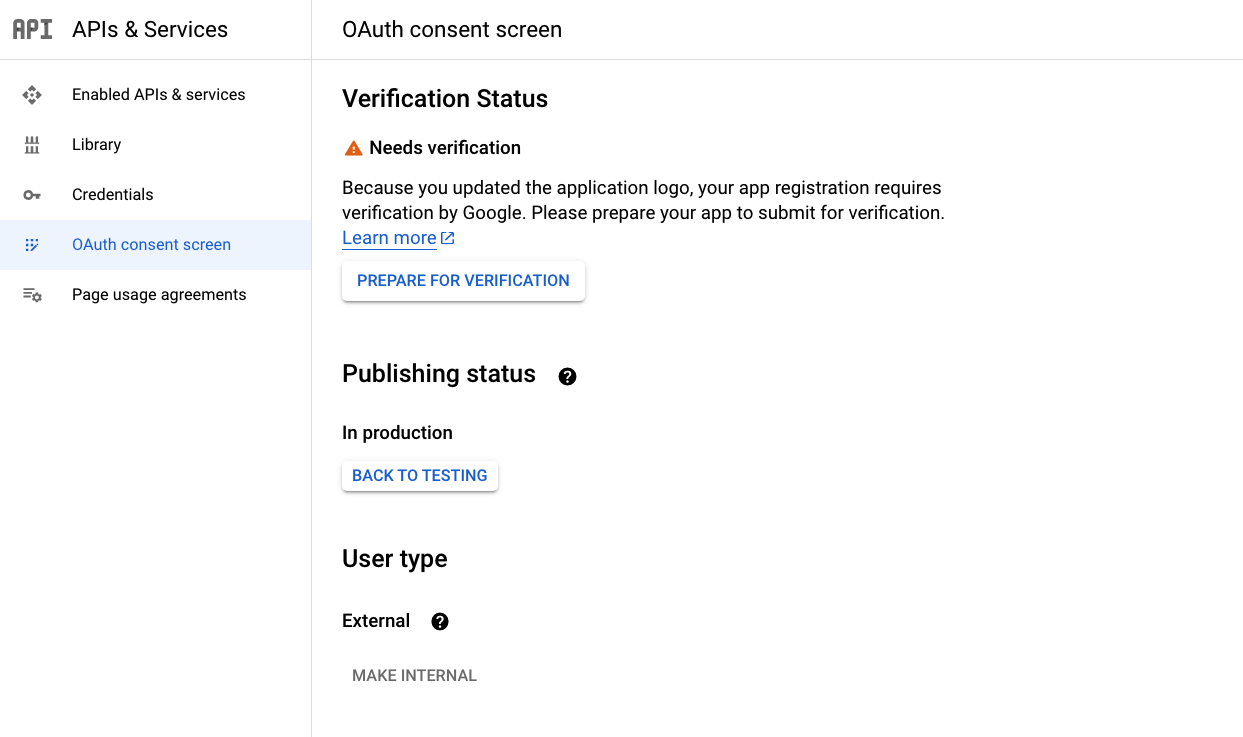Image resolution: width=1243 pixels, height=737 pixels.
Task: Click the Library shelf icon
Action: (32, 145)
